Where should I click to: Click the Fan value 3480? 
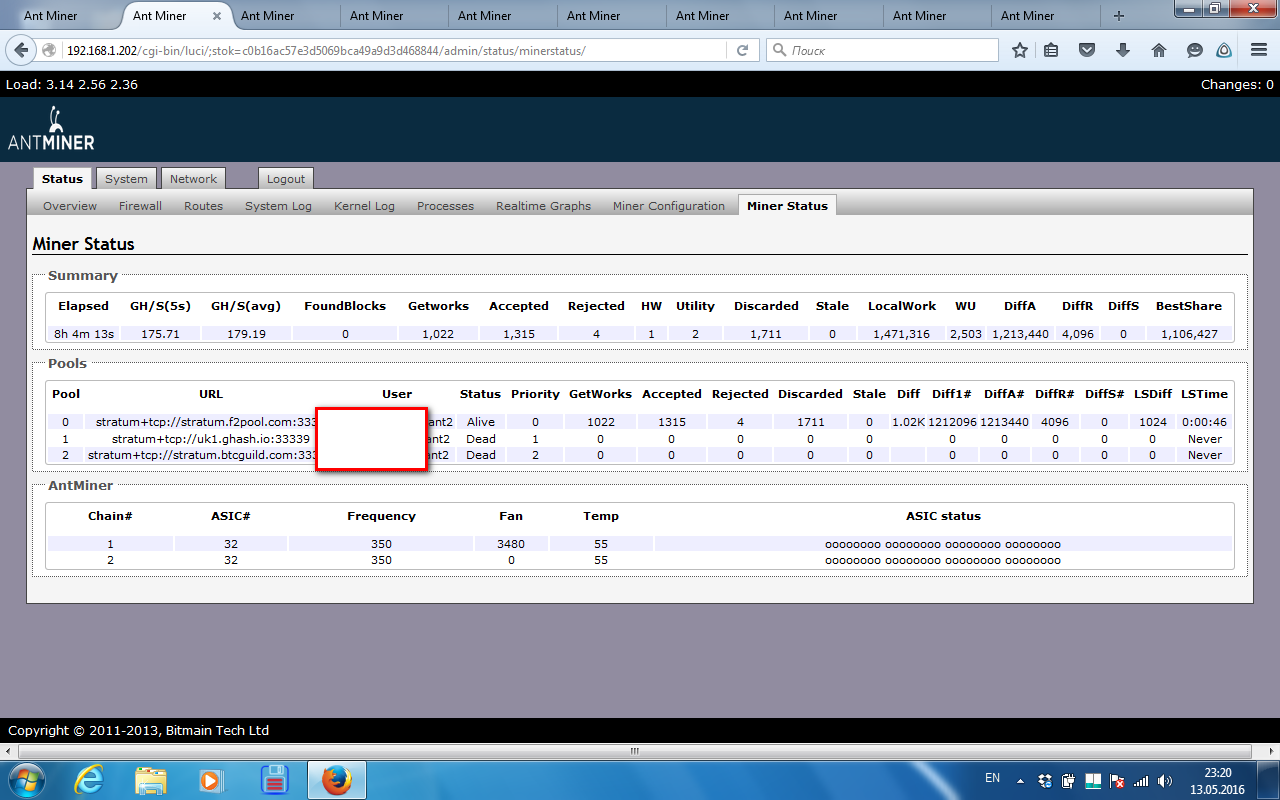[x=511, y=544]
